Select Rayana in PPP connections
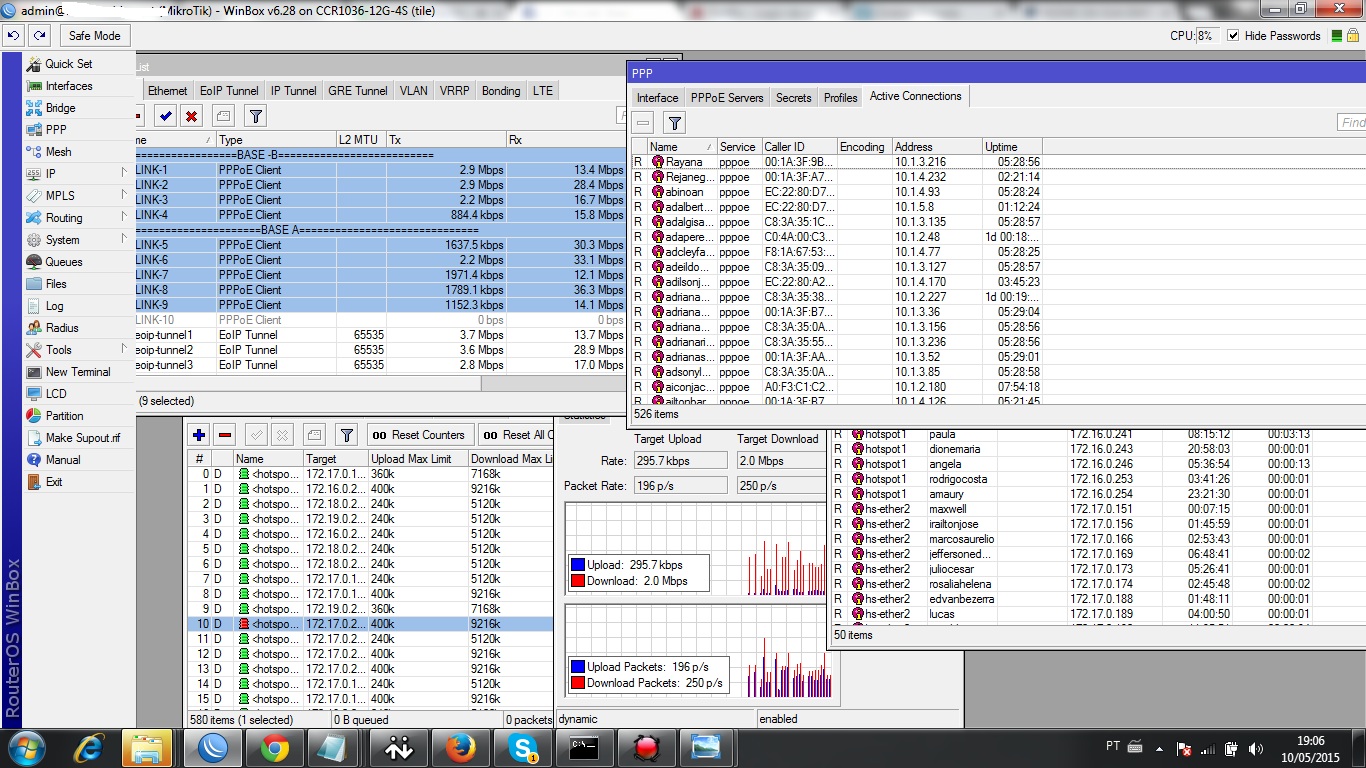1366x768 pixels. [837, 162]
